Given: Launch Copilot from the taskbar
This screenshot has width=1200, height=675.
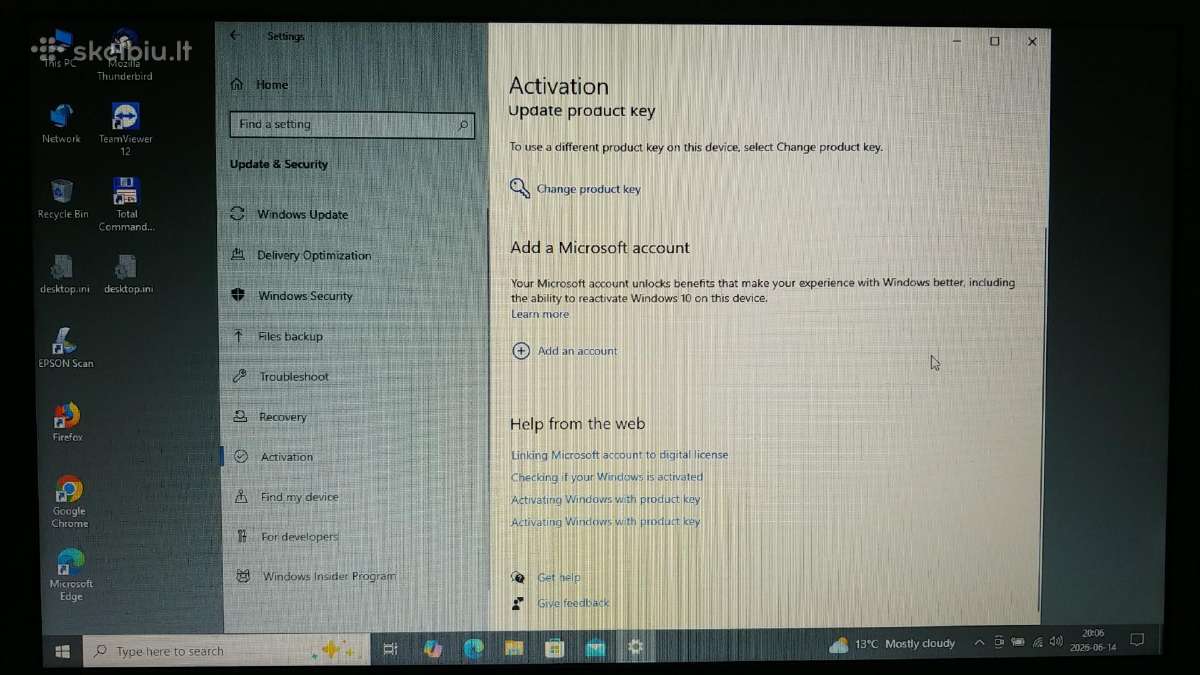Looking at the screenshot, I should tap(433, 650).
